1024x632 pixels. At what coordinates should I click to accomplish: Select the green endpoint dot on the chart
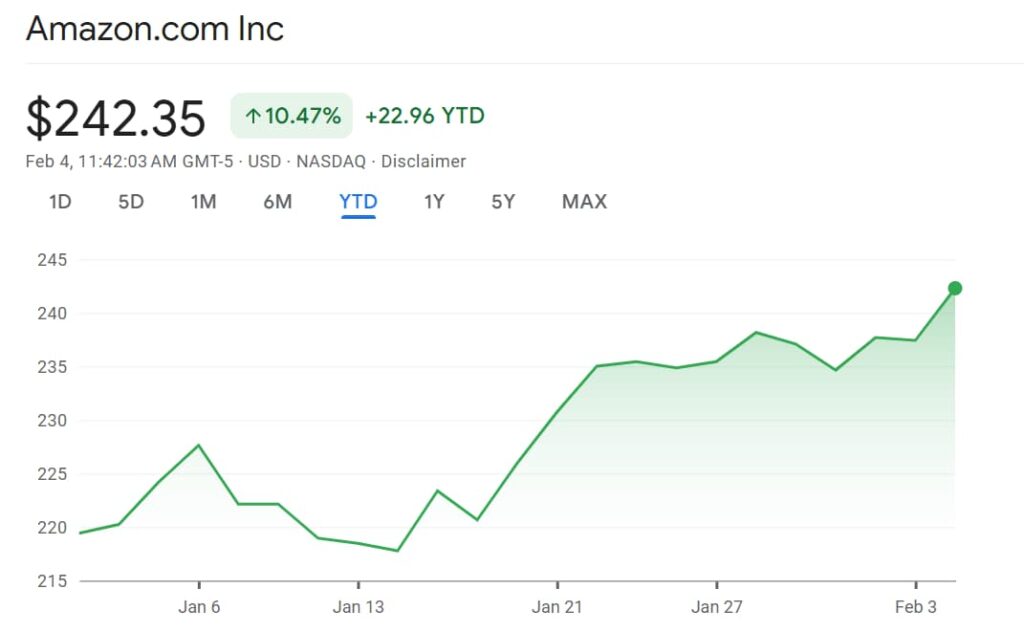tap(955, 289)
